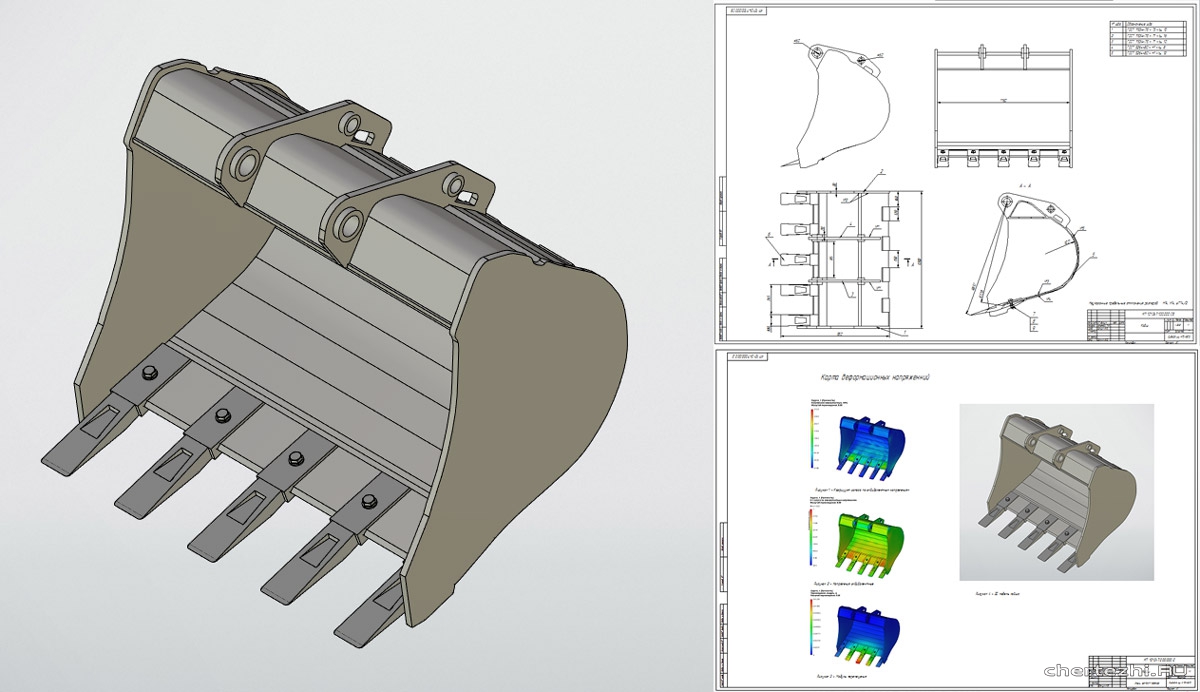Click the chertezhi.ru watermark link
The image size is (1200, 692).
[1115, 670]
